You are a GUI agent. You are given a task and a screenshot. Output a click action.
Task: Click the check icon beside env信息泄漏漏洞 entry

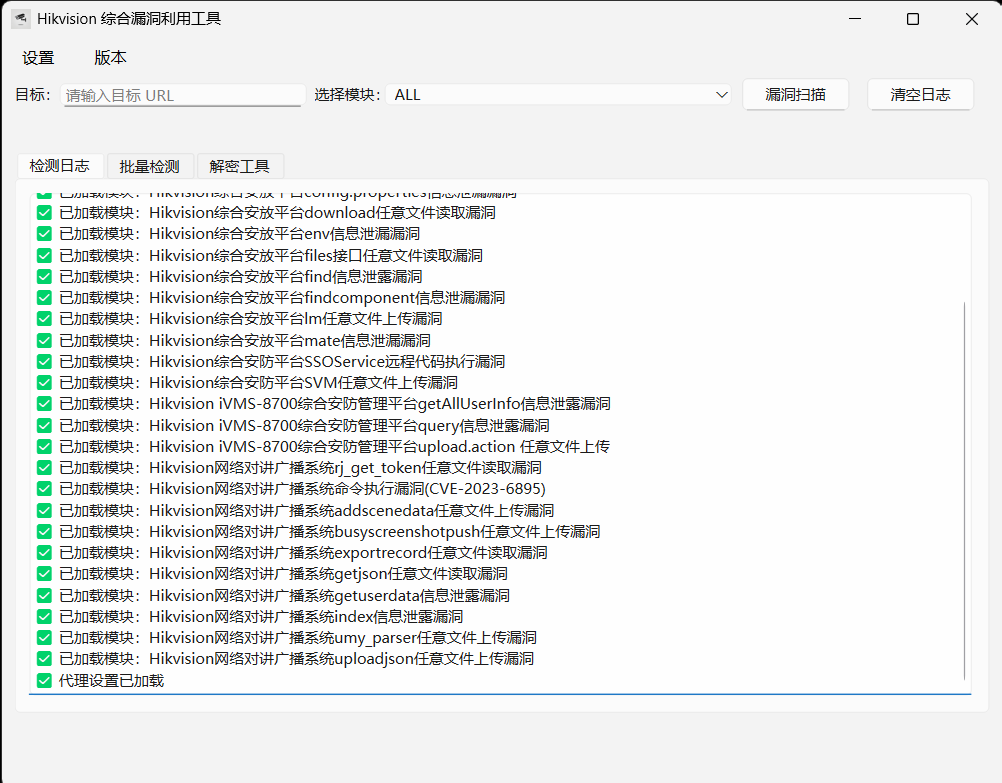tap(43, 233)
